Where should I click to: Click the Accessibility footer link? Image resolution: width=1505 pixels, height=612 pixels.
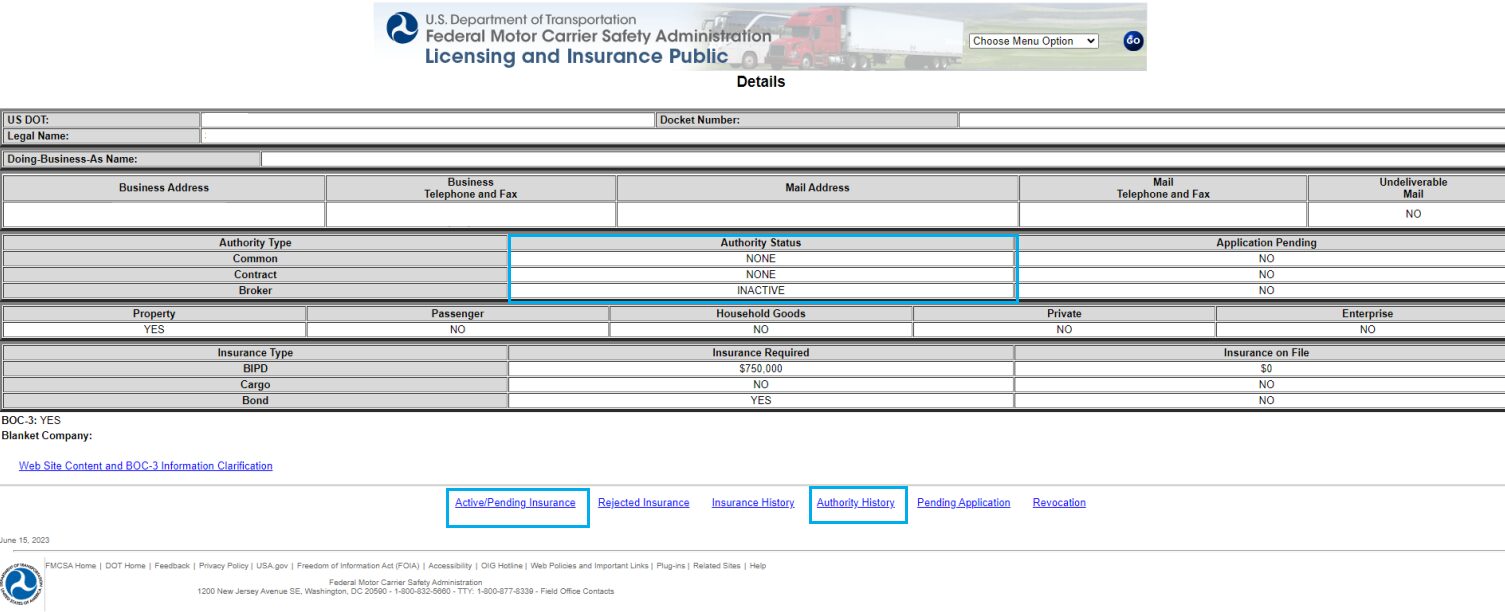pos(450,566)
